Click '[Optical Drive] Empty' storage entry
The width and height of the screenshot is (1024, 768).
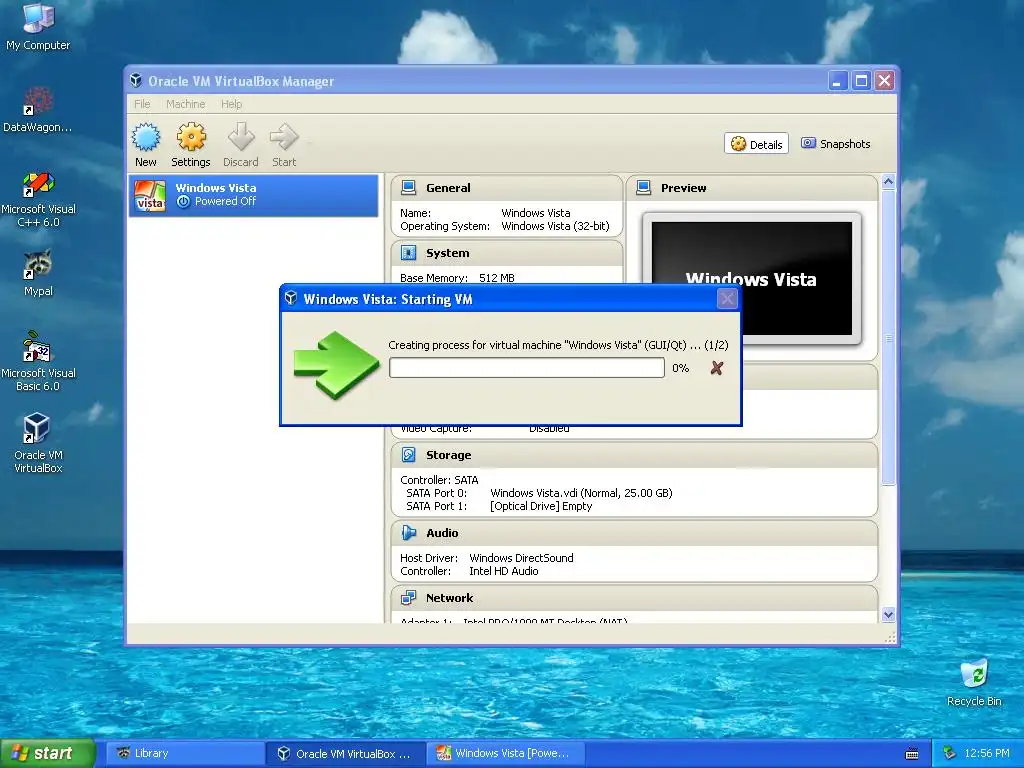[x=541, y=506]
